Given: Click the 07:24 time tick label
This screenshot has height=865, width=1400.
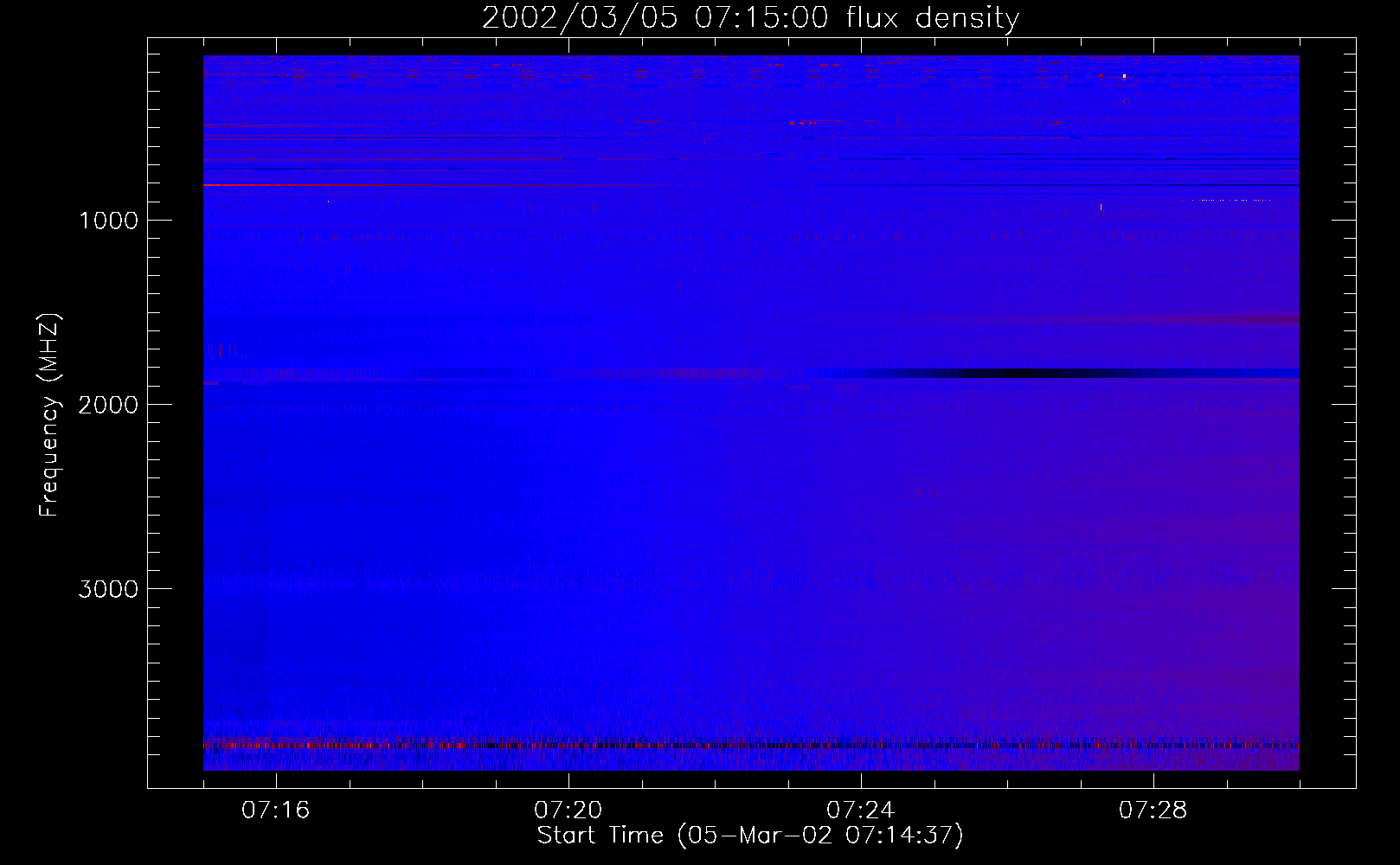Looking at the screenshot, I should coord(860,810).
